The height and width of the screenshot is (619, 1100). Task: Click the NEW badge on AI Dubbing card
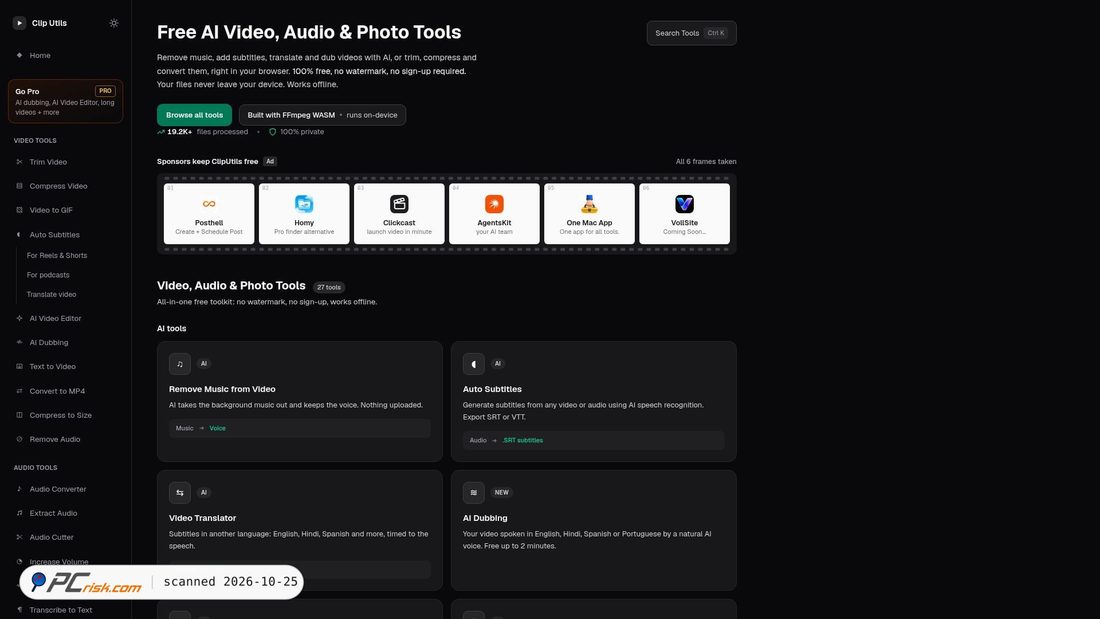(x=502, y=493)
